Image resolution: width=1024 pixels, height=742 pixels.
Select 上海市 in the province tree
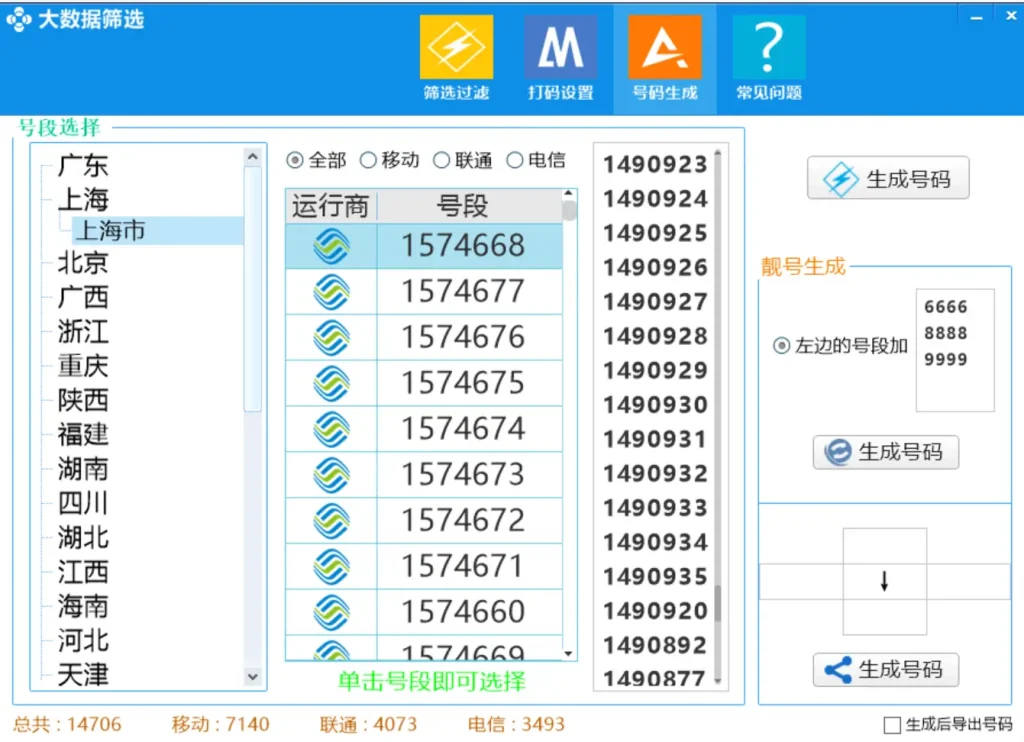112,230
